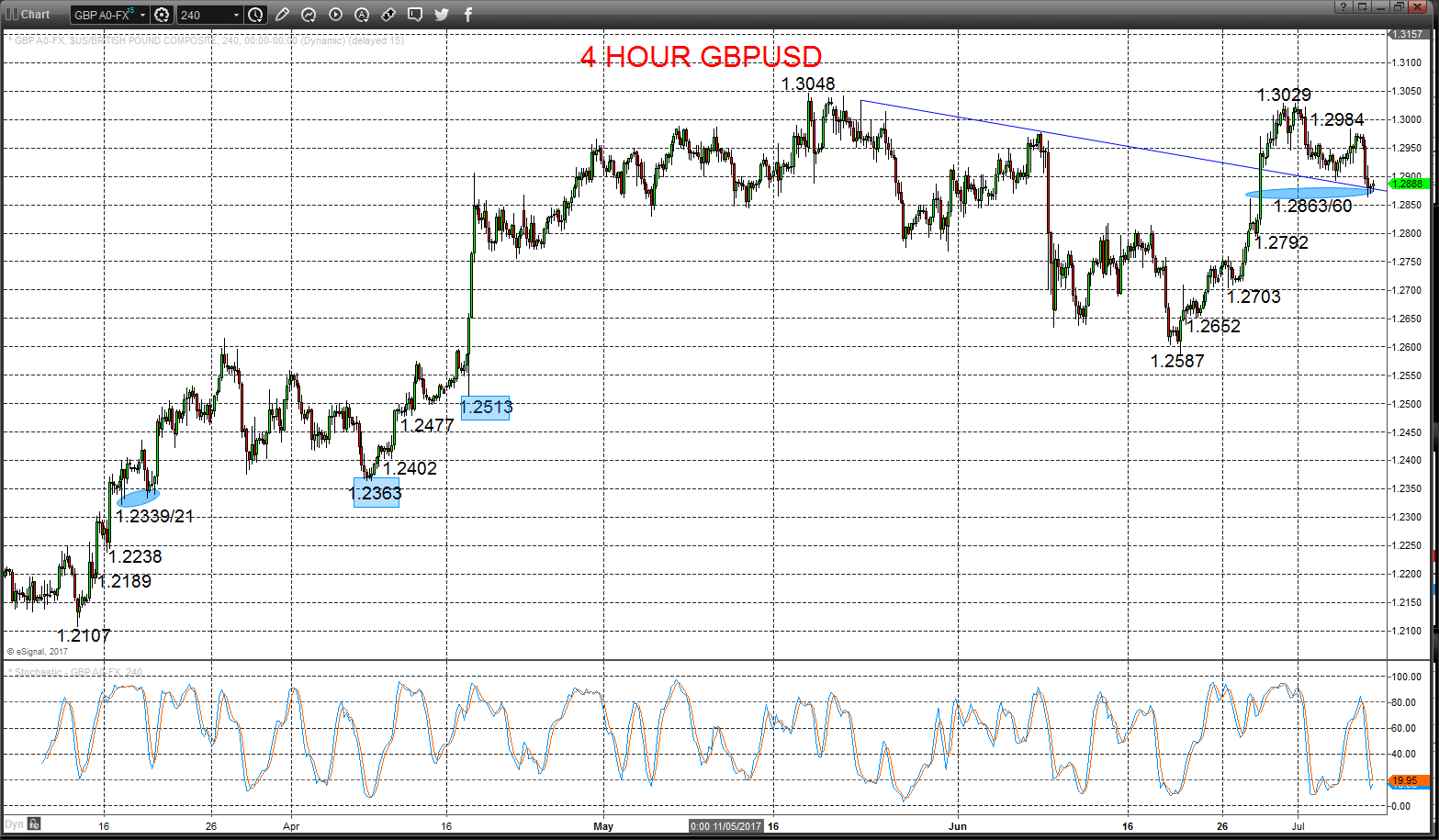The image size is (1439, 840).
Task: Click the Chart window title label
Action: tap(36, 14)
